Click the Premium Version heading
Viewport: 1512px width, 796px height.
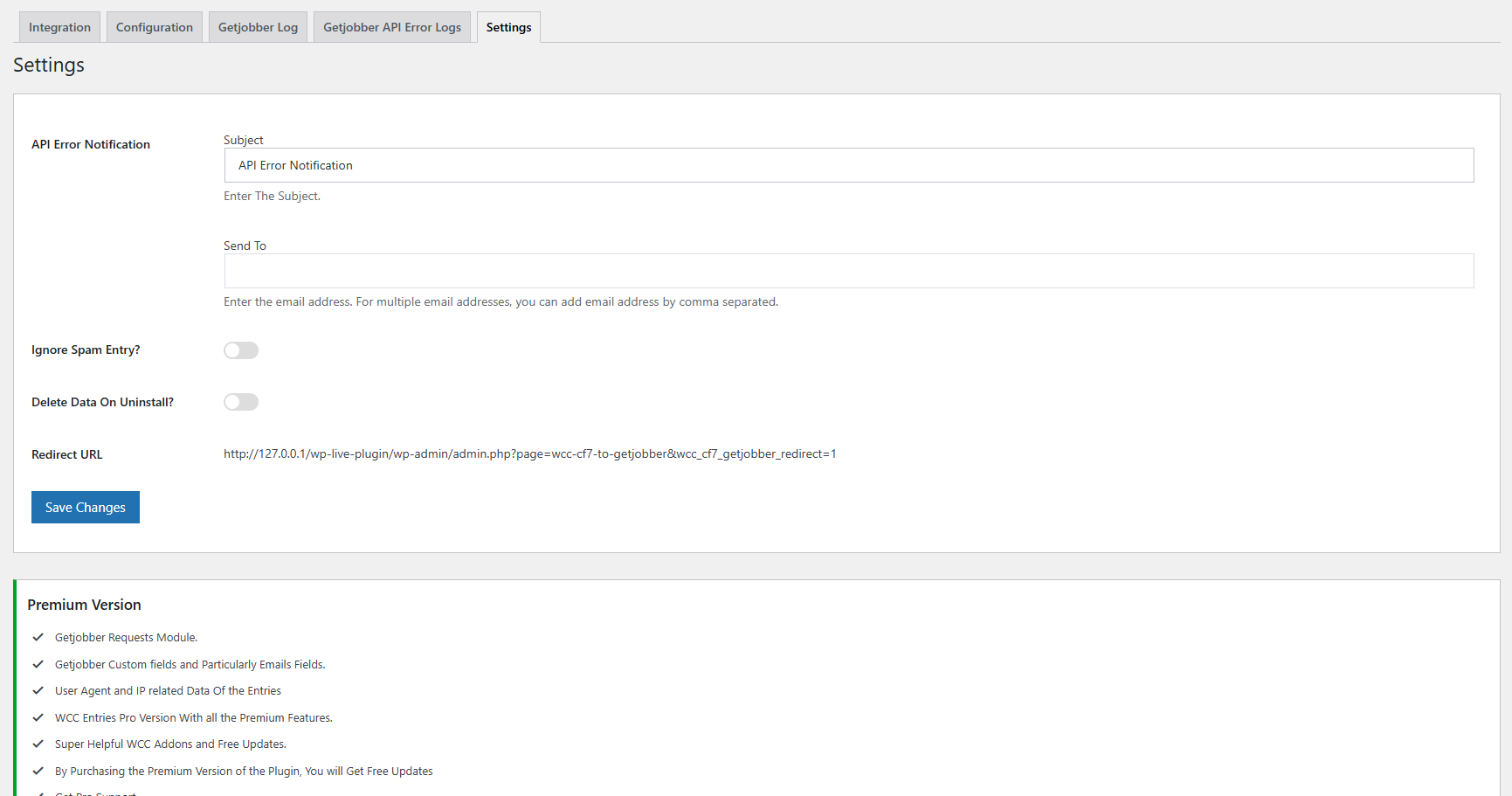(84, 605)
